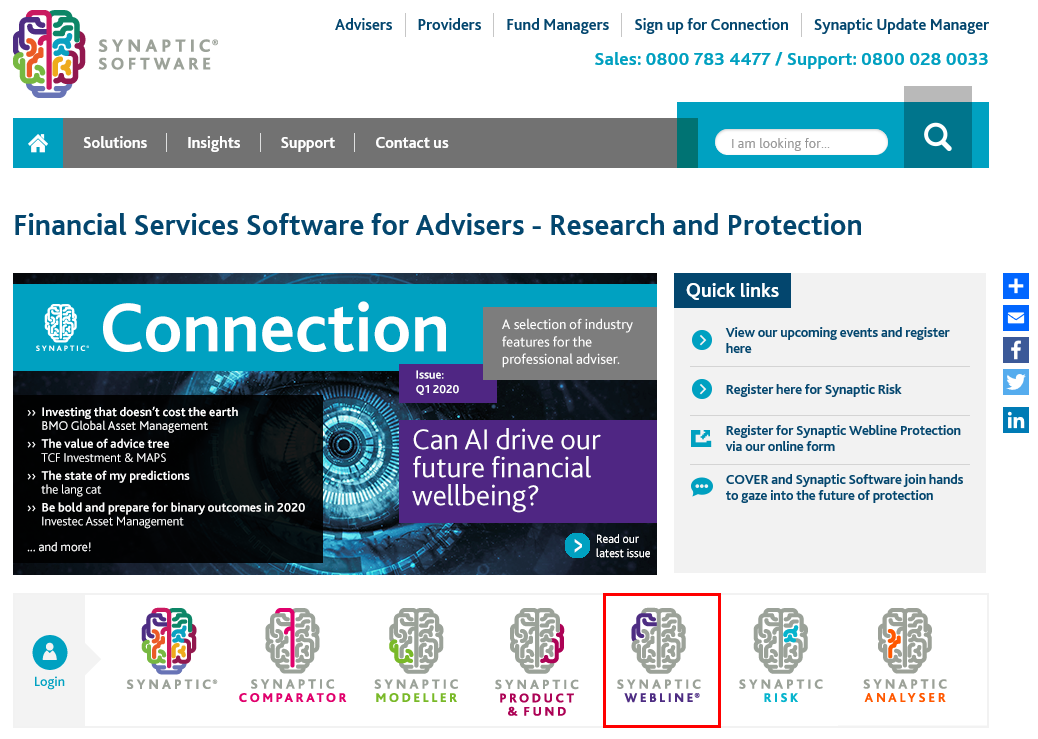1038x739 pixels.
Task: Go to the Advisers section
Action: [x=363, y=25]
